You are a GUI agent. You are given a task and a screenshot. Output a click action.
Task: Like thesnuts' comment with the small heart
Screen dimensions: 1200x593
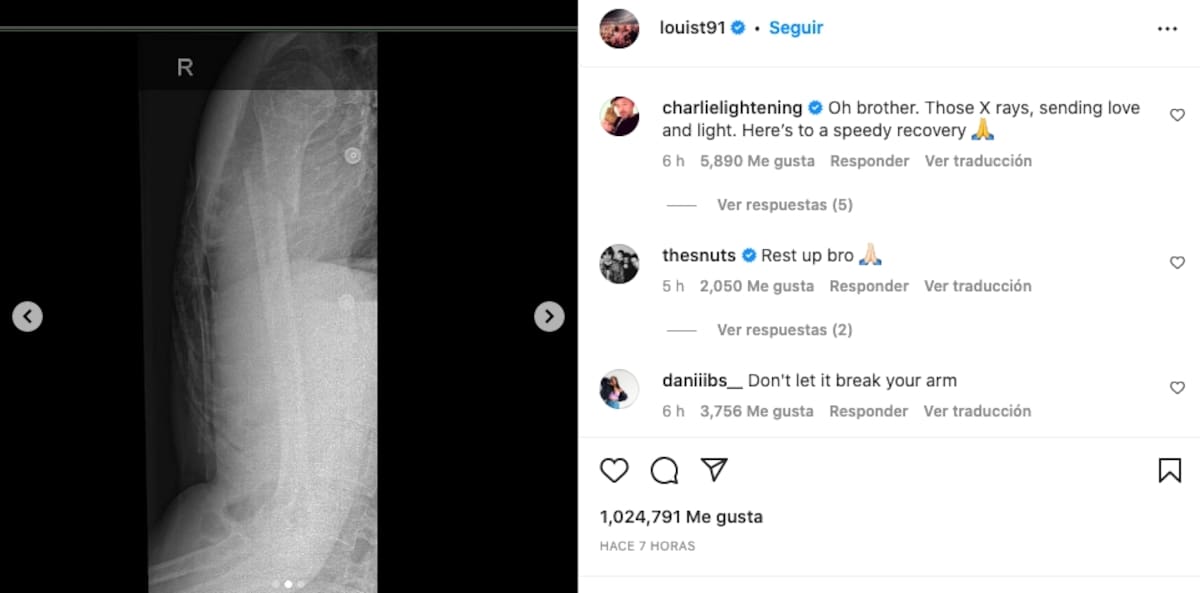pos(1177,262)
